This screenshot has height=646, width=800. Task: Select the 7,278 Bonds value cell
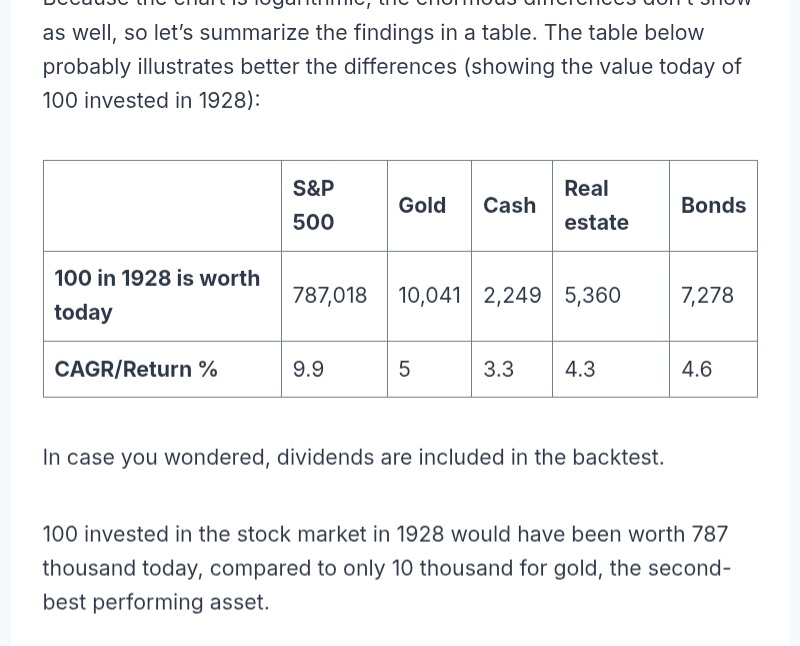707,295
